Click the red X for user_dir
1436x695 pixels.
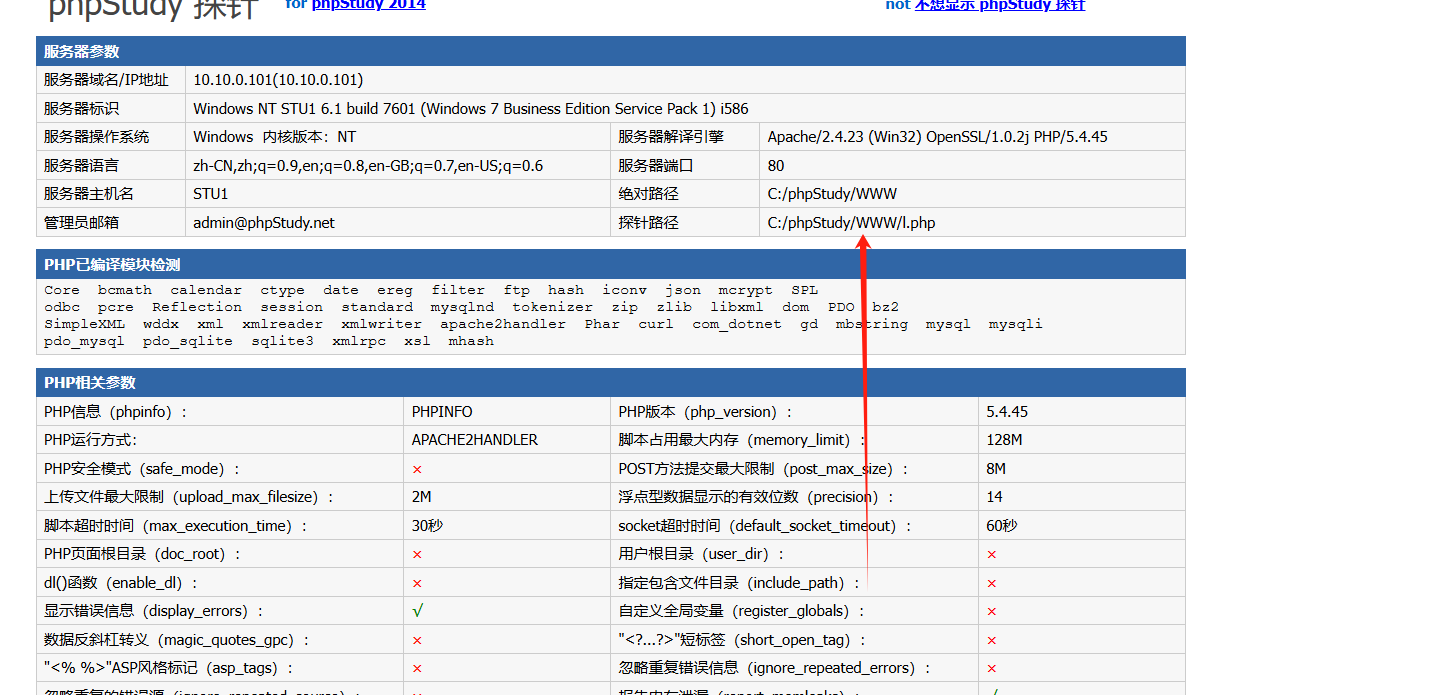point(991,554)
